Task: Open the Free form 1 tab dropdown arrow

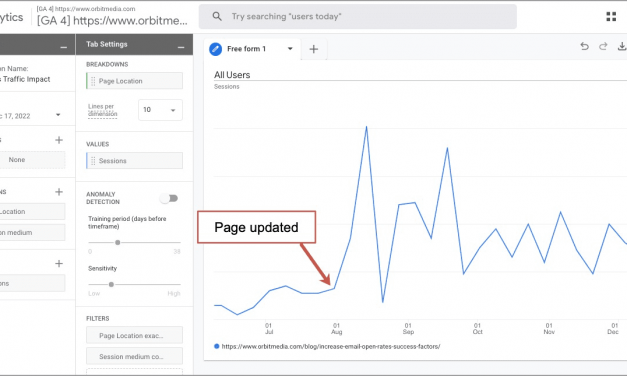Action: coord(290,49)
